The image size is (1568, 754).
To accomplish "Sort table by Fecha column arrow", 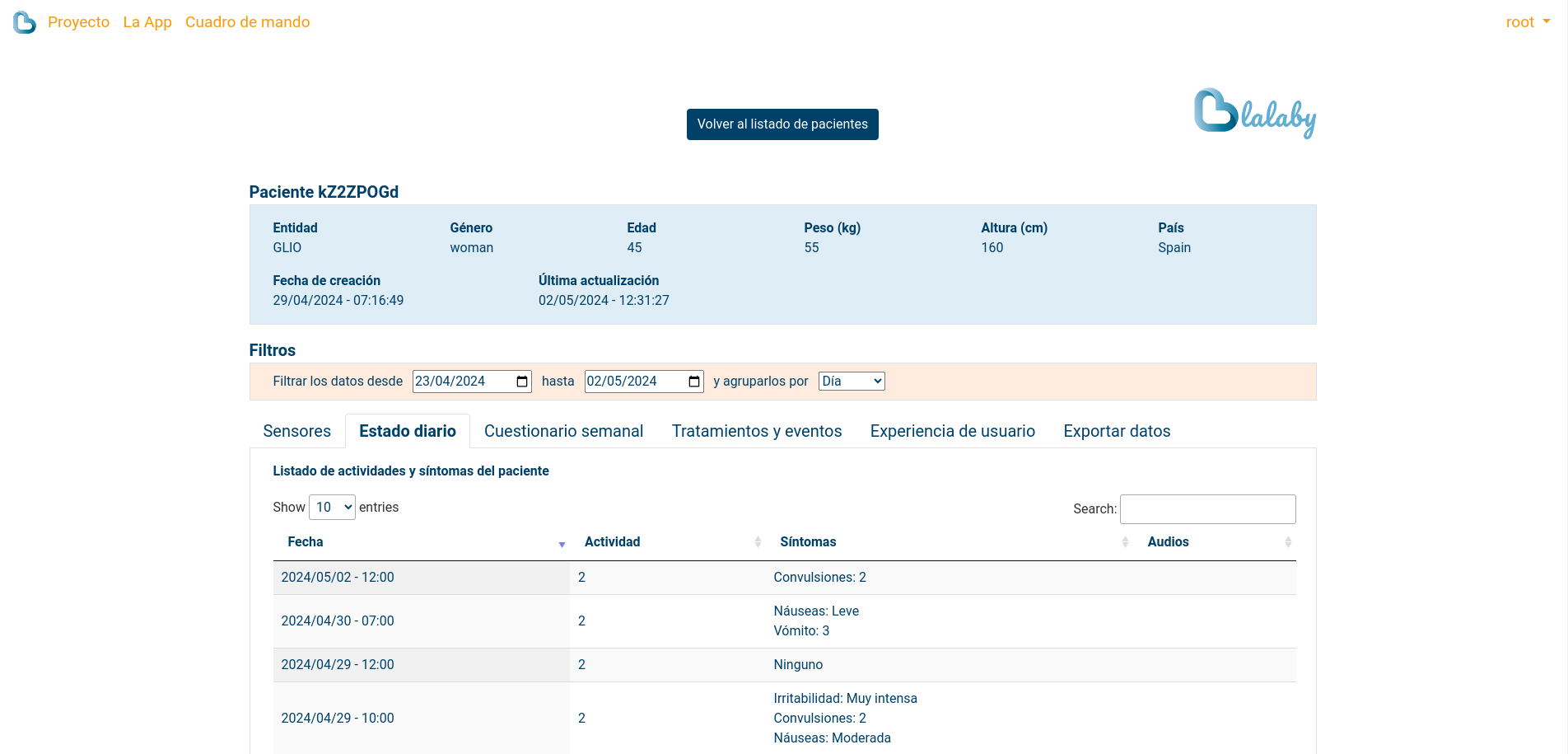I will coord(562,543).
